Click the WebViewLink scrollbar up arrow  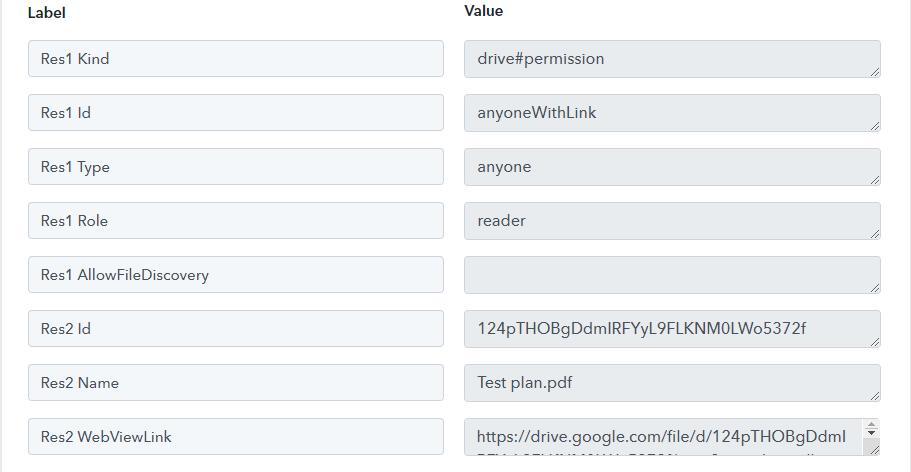871,425
